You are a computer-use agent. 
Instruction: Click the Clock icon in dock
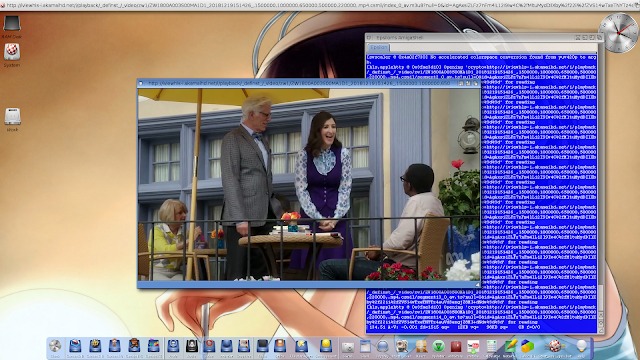tap(55, 346)
